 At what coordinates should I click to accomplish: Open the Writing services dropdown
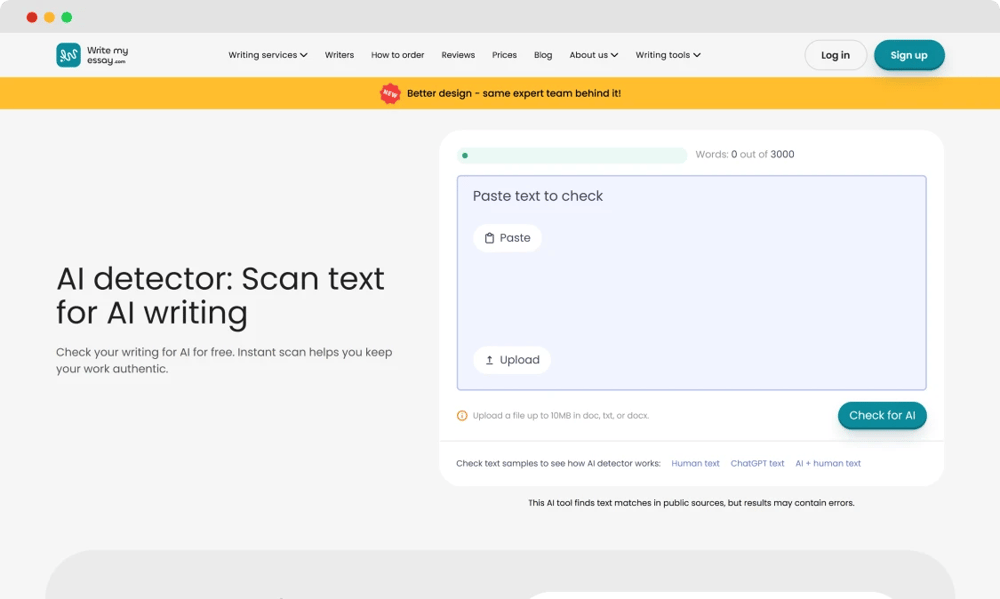click(267, 55)
